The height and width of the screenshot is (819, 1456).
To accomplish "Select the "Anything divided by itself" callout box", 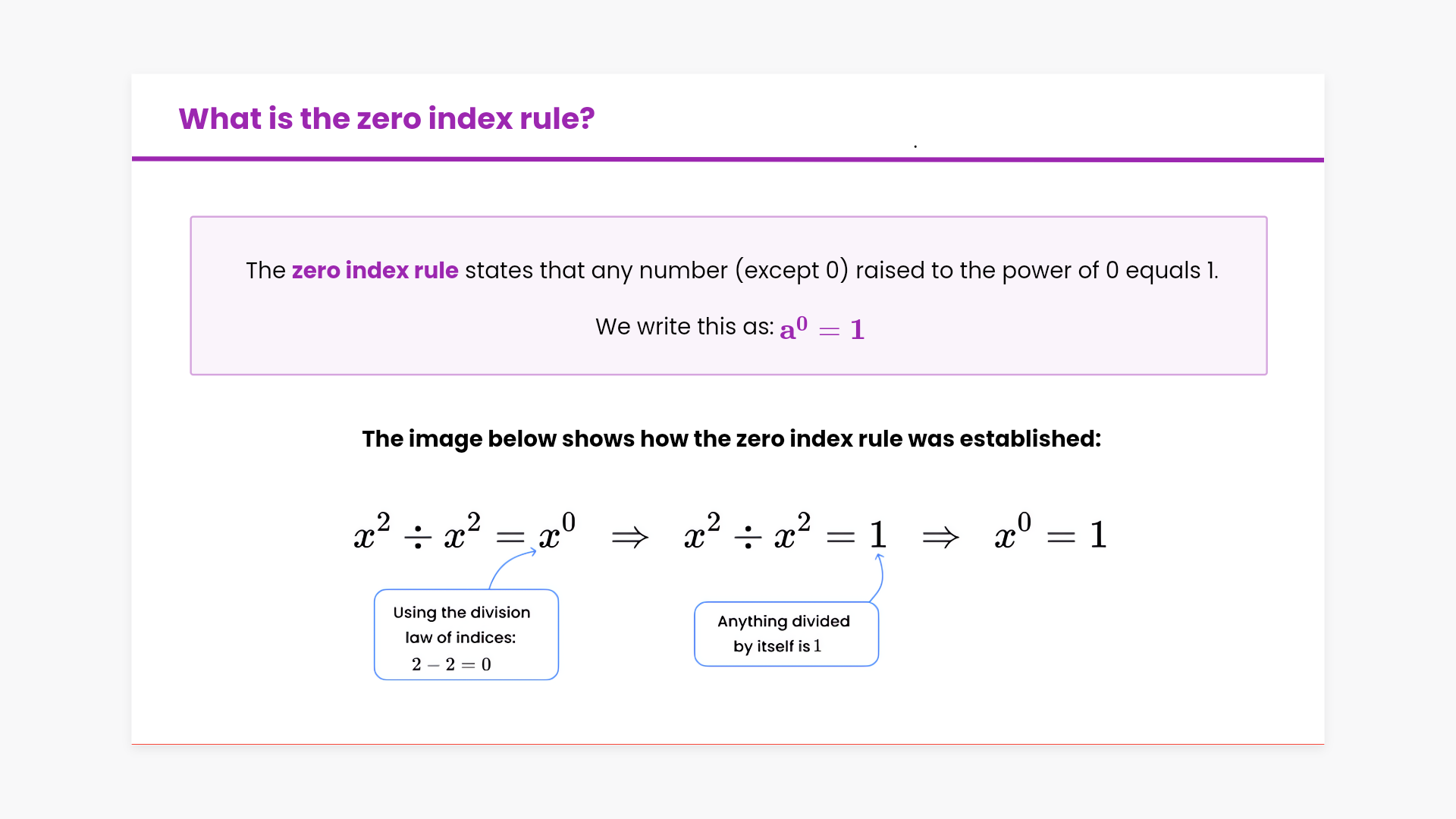I will pos(786,634).
